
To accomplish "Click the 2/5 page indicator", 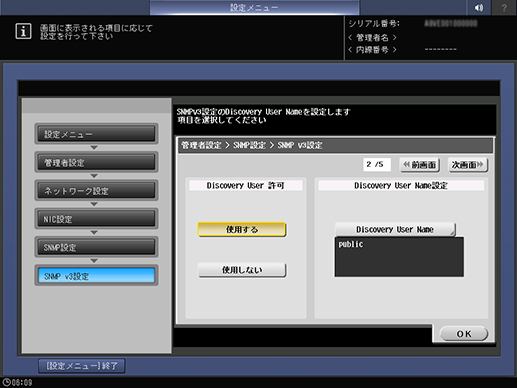I will click(377, 164).
